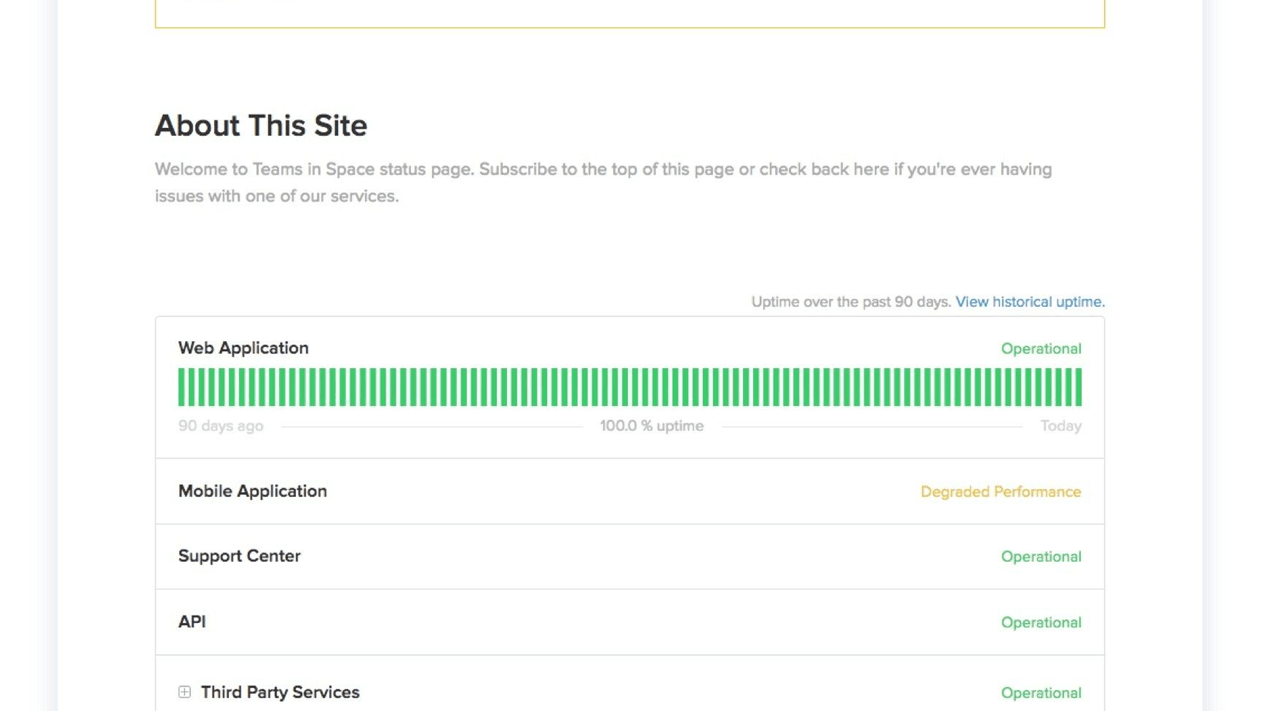
Task: Click the Operational indicator for Third Party Services
Action: (1041, 692)
